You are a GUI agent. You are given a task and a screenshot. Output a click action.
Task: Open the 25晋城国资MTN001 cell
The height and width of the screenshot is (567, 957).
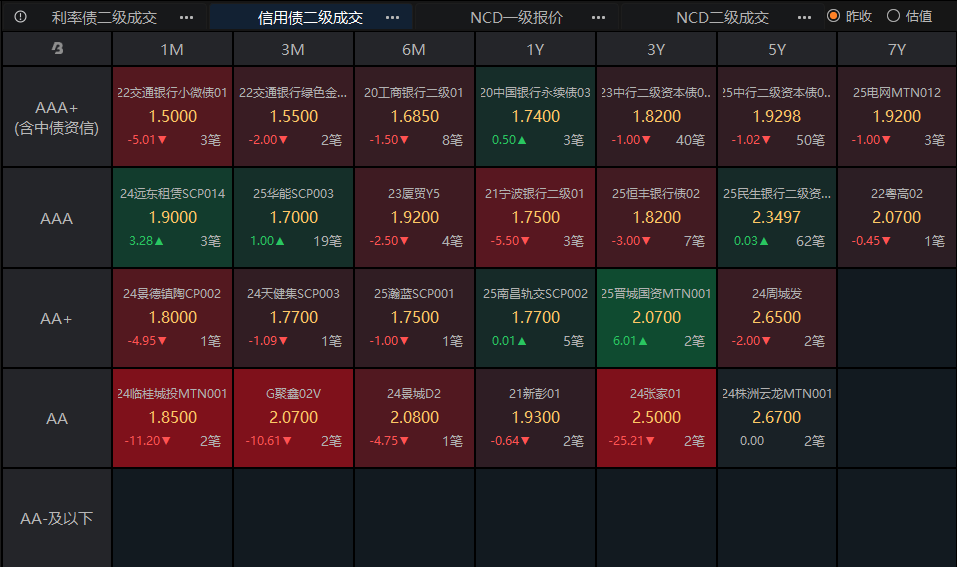656,318
